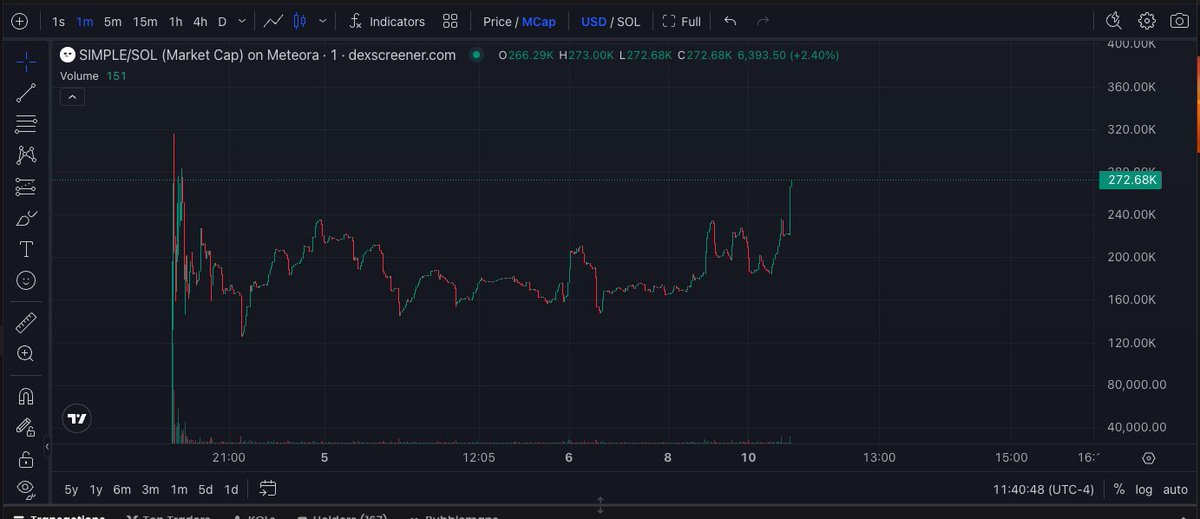
Task: Open the indicator templates grid icon
Action: coord(450,21)
